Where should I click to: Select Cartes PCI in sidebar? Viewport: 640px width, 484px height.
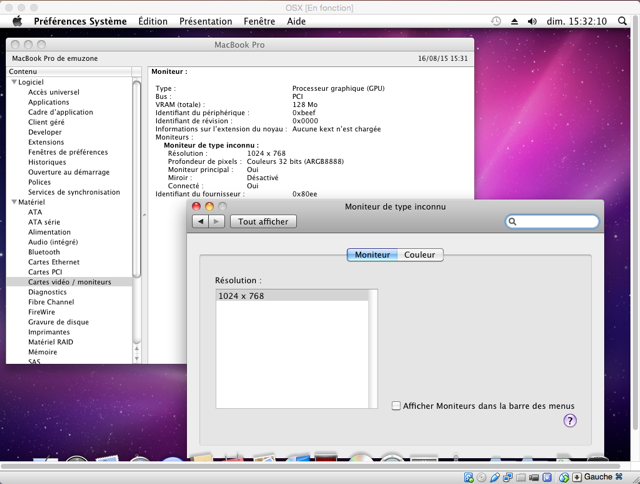point(45,272)
